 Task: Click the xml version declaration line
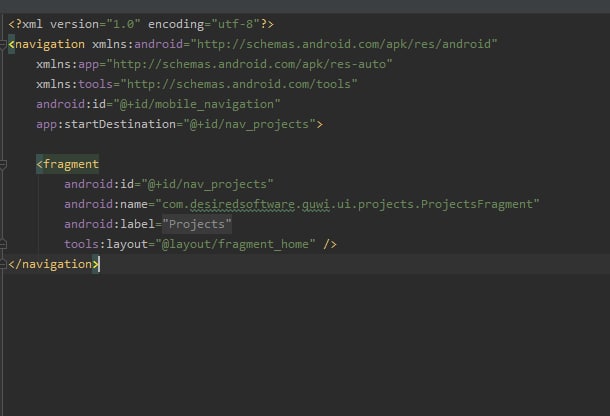[x=141, y=24]
